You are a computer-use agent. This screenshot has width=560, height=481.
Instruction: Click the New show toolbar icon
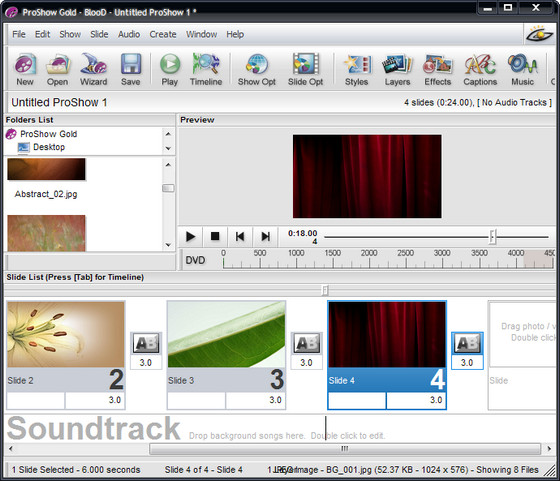(25, 69)
